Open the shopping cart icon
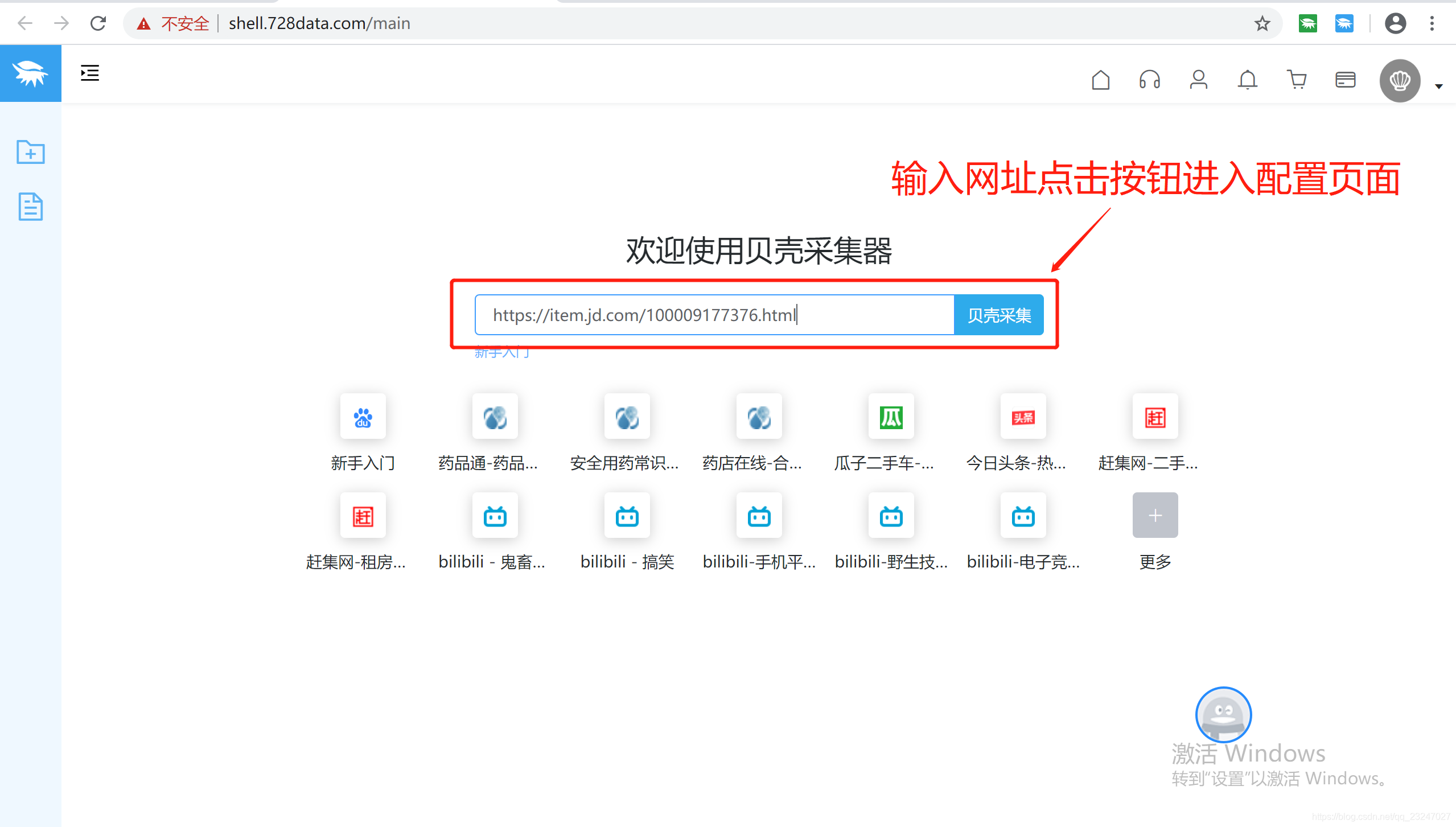1456x827 pixels. [1296, 80]
